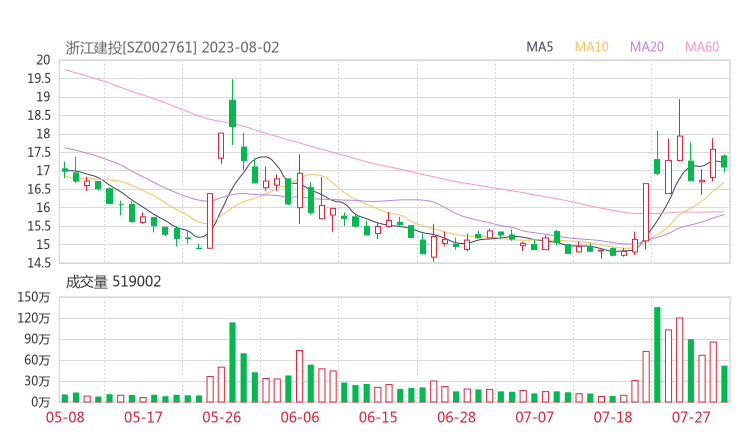Click the 06-15 date axis label
Viewport: 740px width, 440px height.
click(x=378, y=417)
